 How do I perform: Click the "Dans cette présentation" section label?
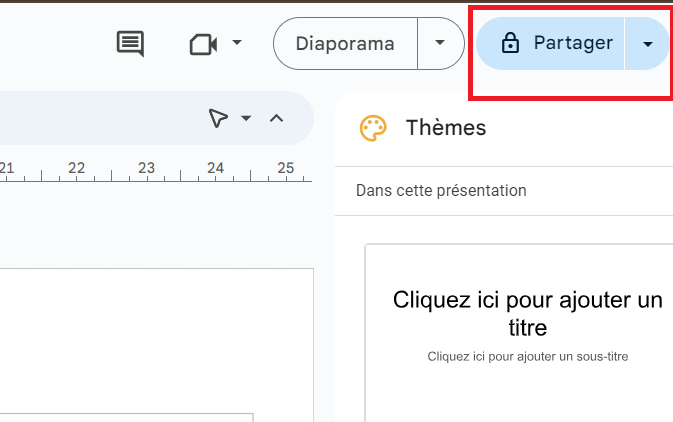click(x=441, y=191)
